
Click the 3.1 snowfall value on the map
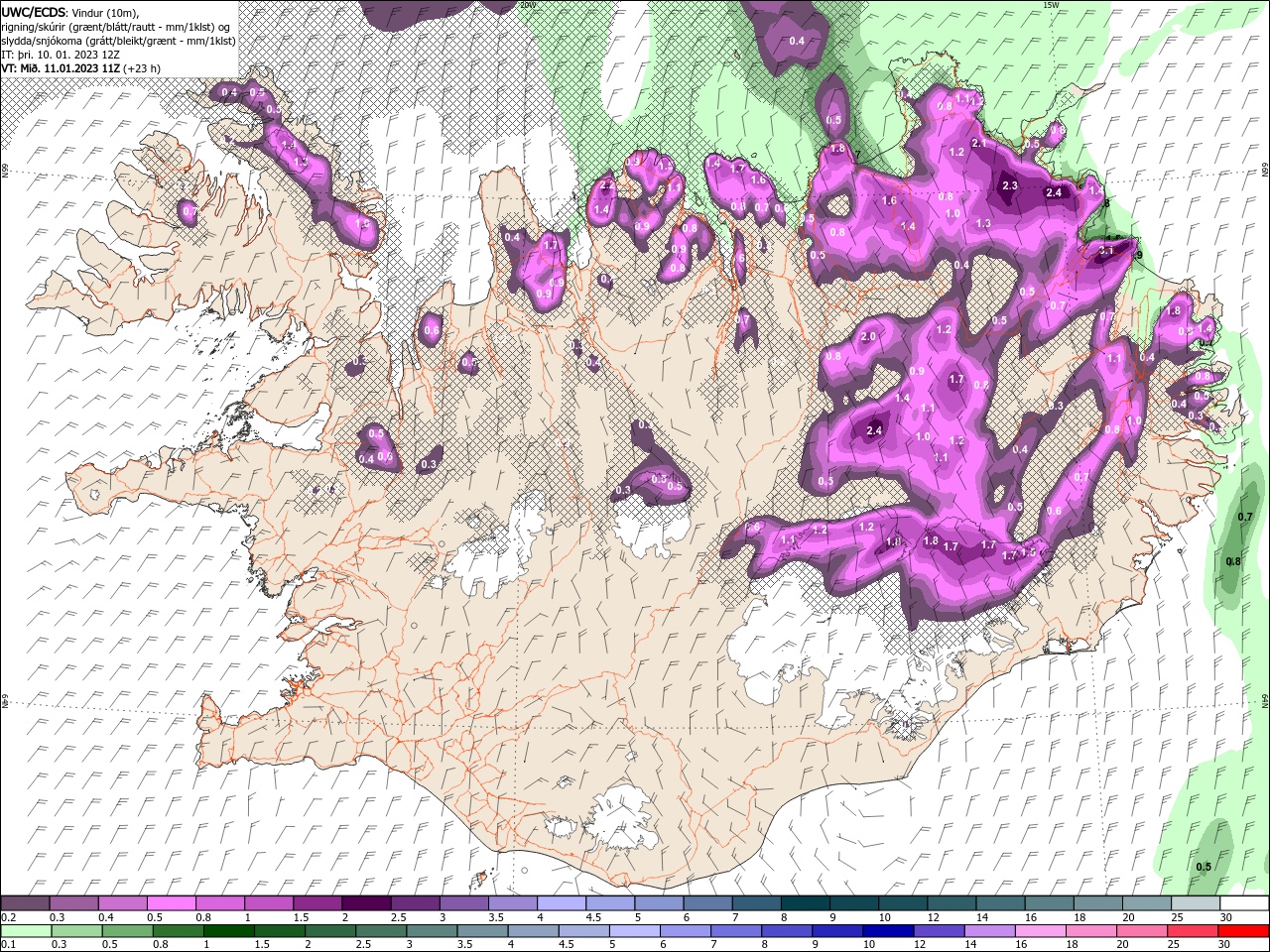click(x=1108, y=251)
